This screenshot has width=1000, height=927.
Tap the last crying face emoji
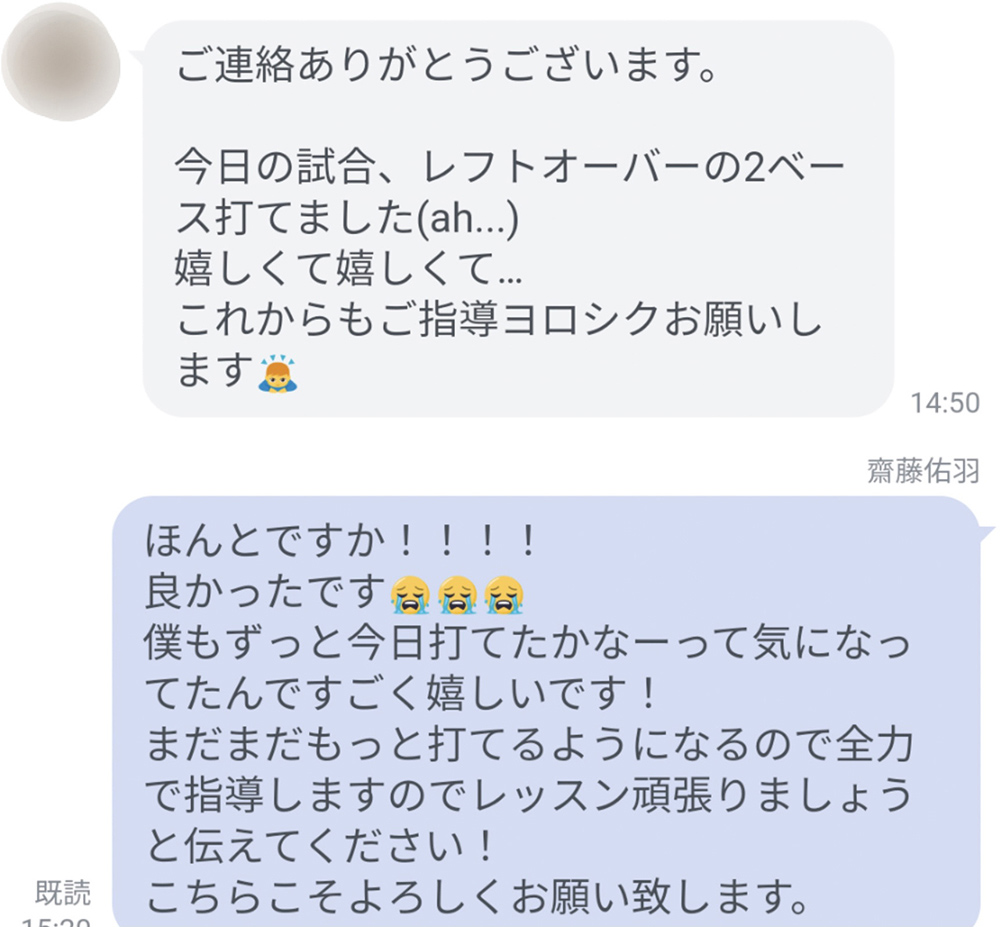(x=504, y=595)
